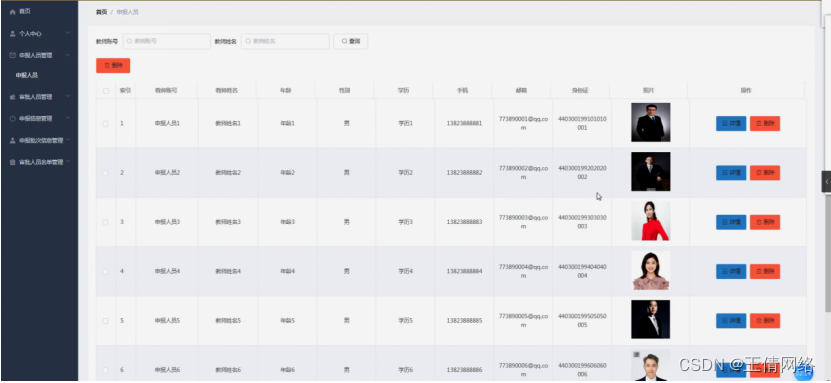Tick the checkbox for row 申报人员5
This screenshot has width=831, height=383.
[105, 320]
